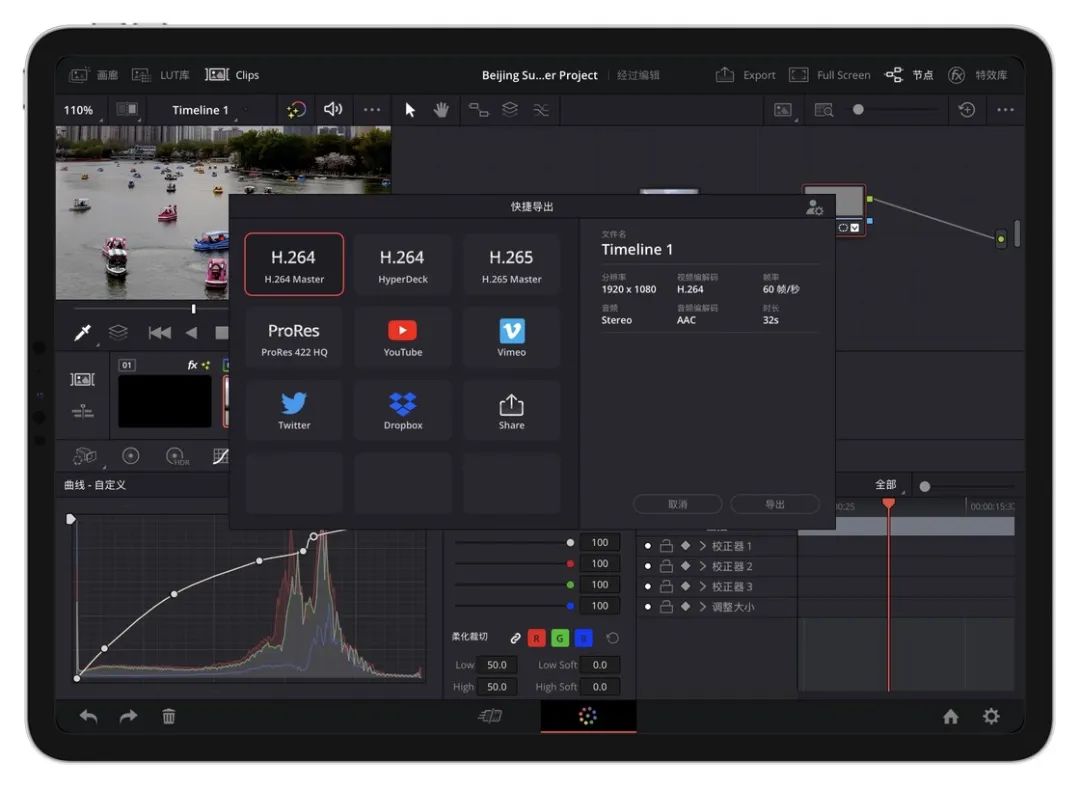Choose Vimeo export preset
Viewport: 1080px width, 789px height.
coord(511,338)
